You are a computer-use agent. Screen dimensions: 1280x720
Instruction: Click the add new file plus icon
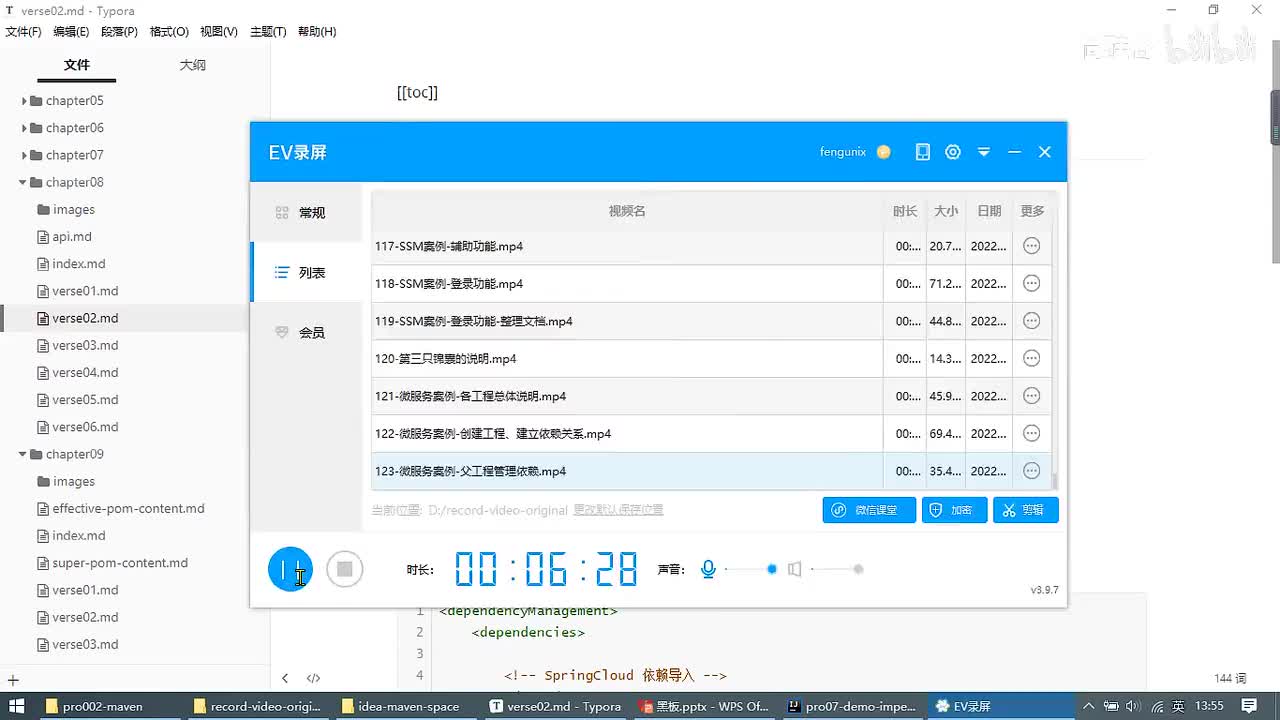point(13,679)
